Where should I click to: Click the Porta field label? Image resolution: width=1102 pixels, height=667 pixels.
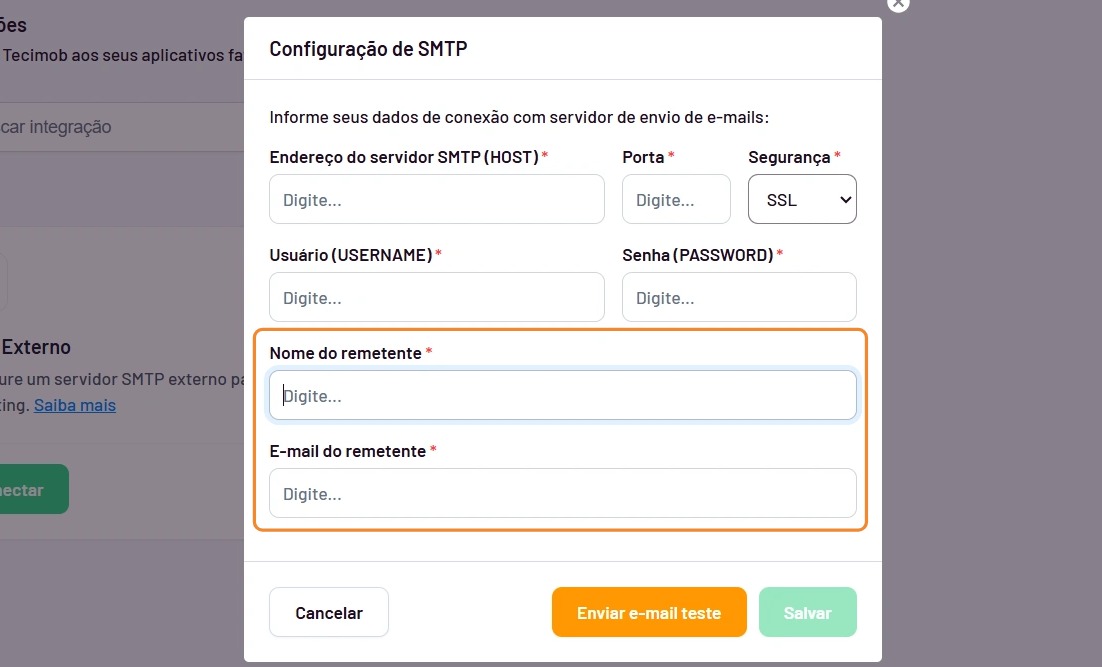643,157
